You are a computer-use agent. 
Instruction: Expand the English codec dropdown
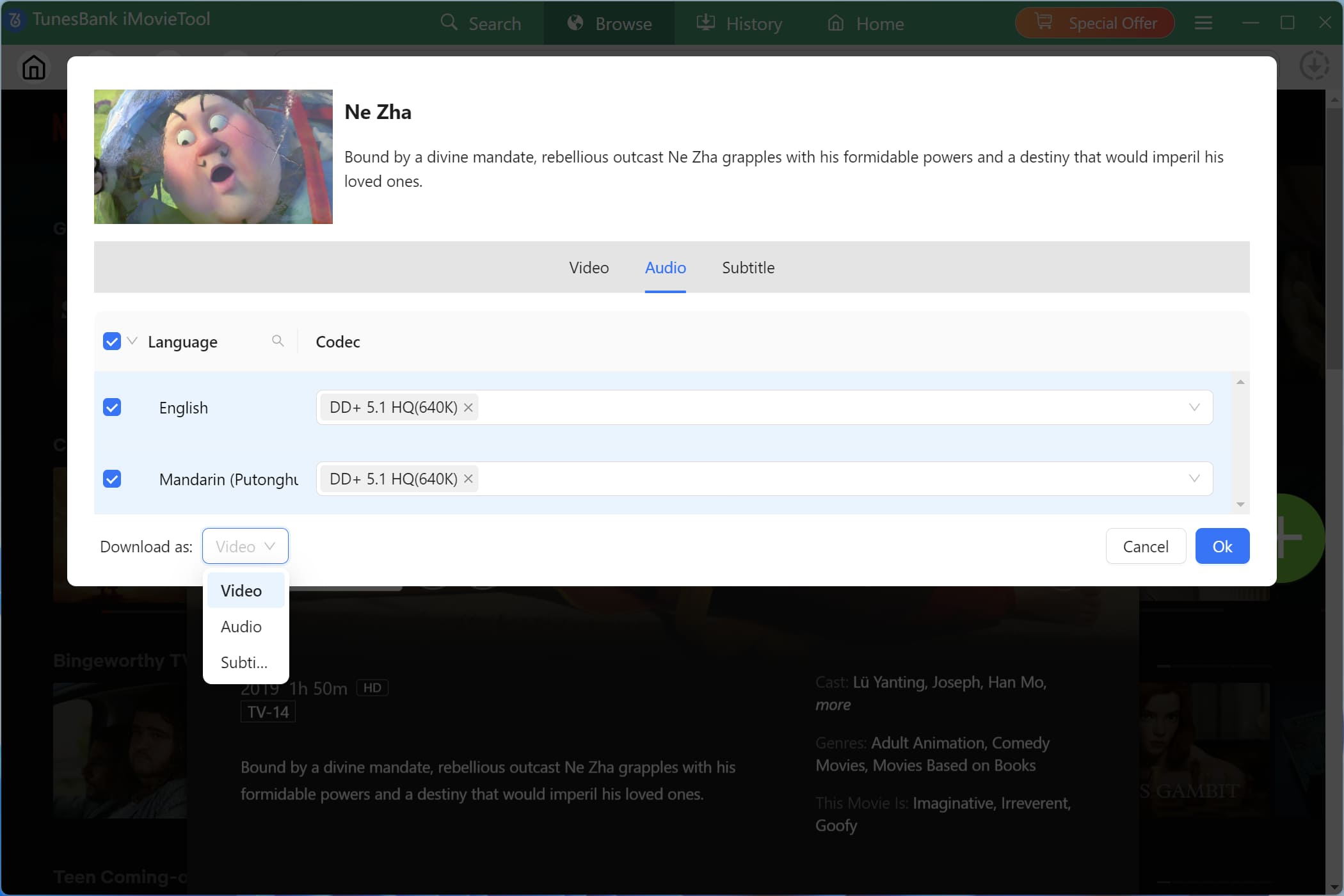click(1194, 408)
